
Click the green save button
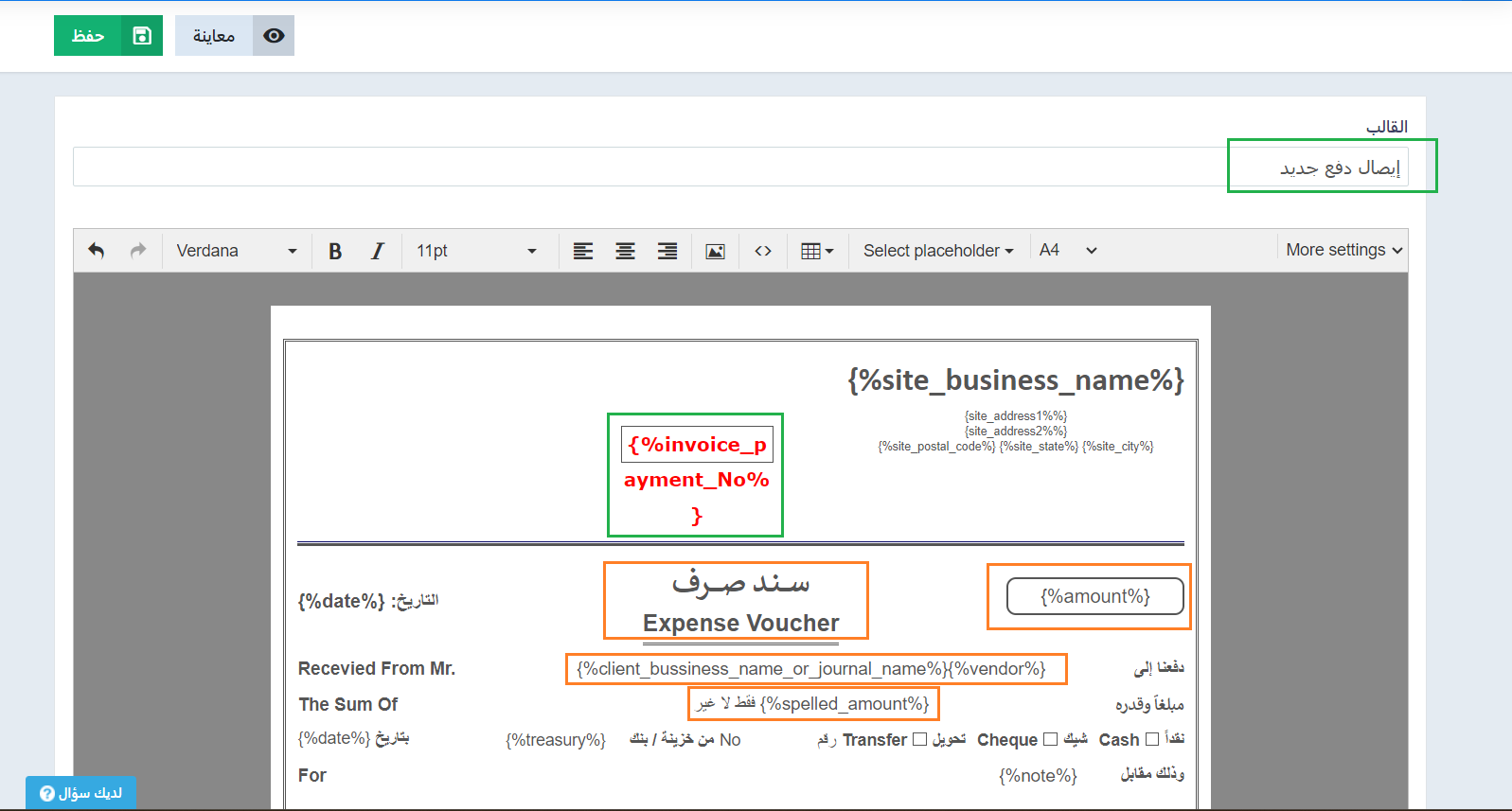click(108, 36)
